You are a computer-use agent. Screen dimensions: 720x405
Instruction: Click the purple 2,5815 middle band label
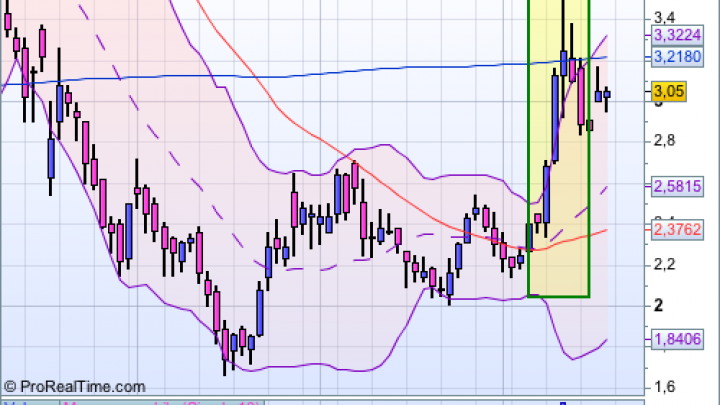click(677, 186)
